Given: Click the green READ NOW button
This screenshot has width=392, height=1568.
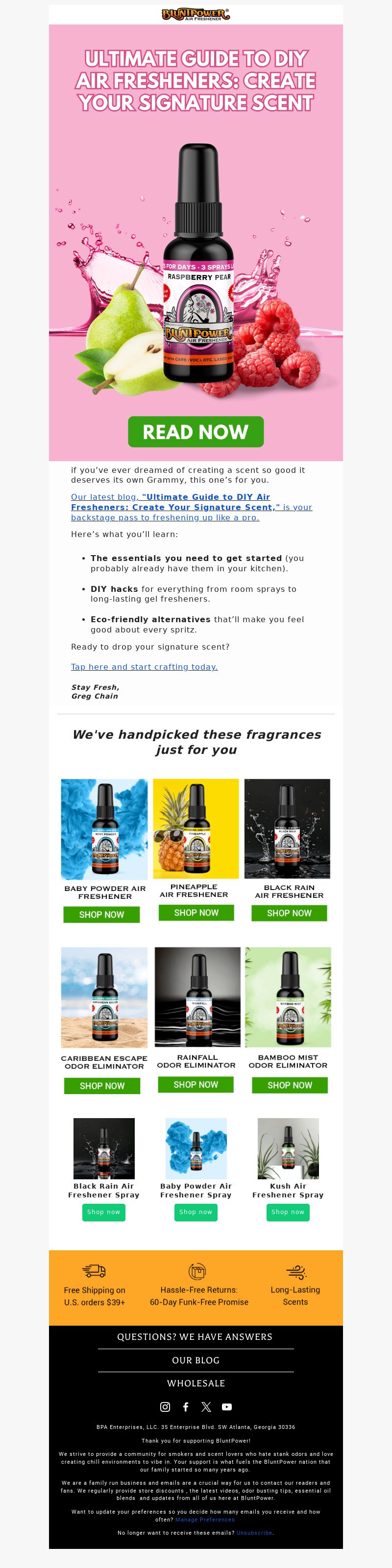Looking at the screenshot, I should pyautogui.click(x=196, y=432).
